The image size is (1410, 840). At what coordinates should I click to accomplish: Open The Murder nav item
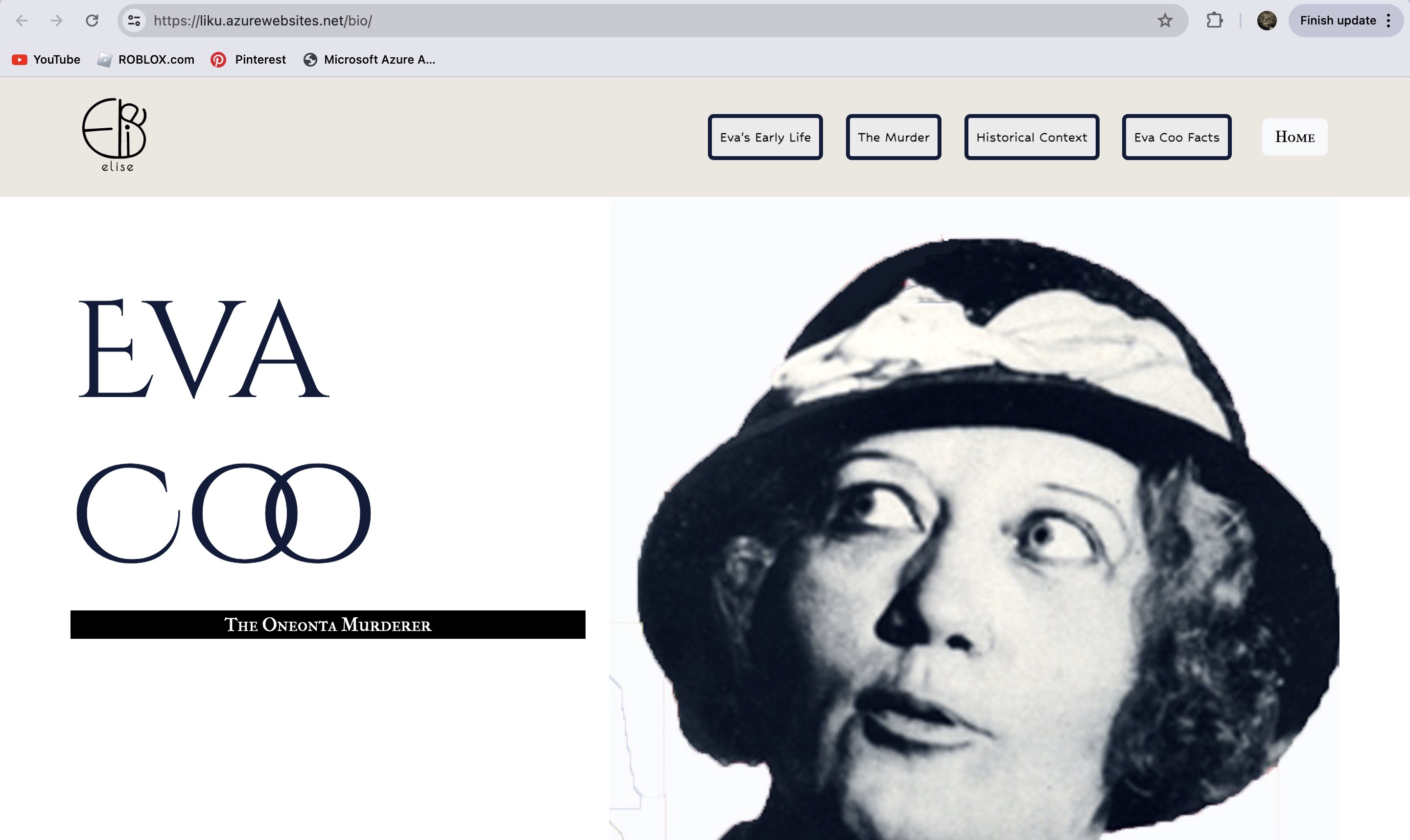click(x=893, y=137)
